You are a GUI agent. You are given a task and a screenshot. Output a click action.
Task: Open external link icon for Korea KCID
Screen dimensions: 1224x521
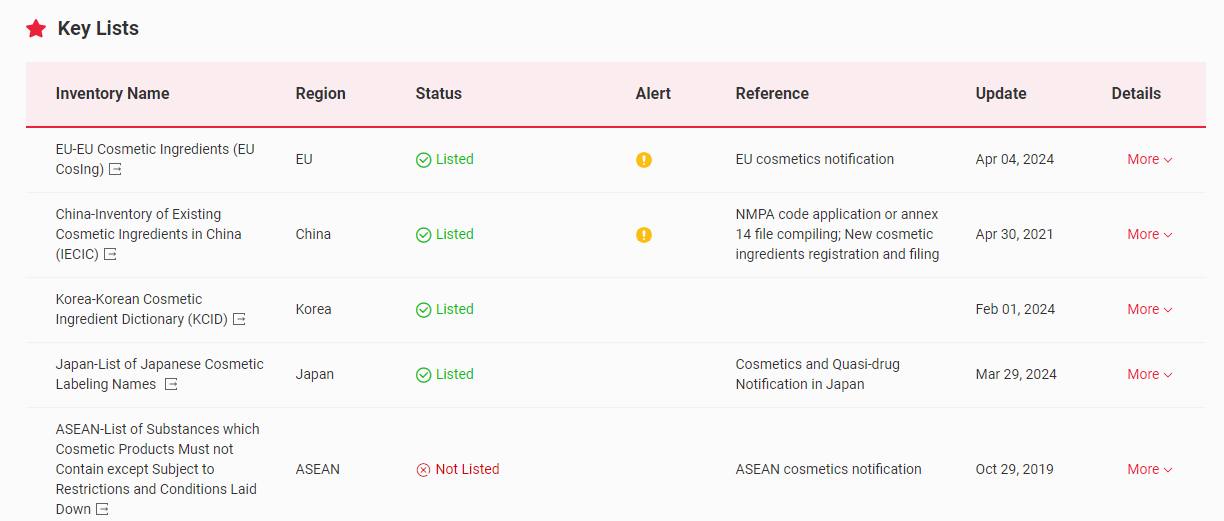(x=239, y=320)
